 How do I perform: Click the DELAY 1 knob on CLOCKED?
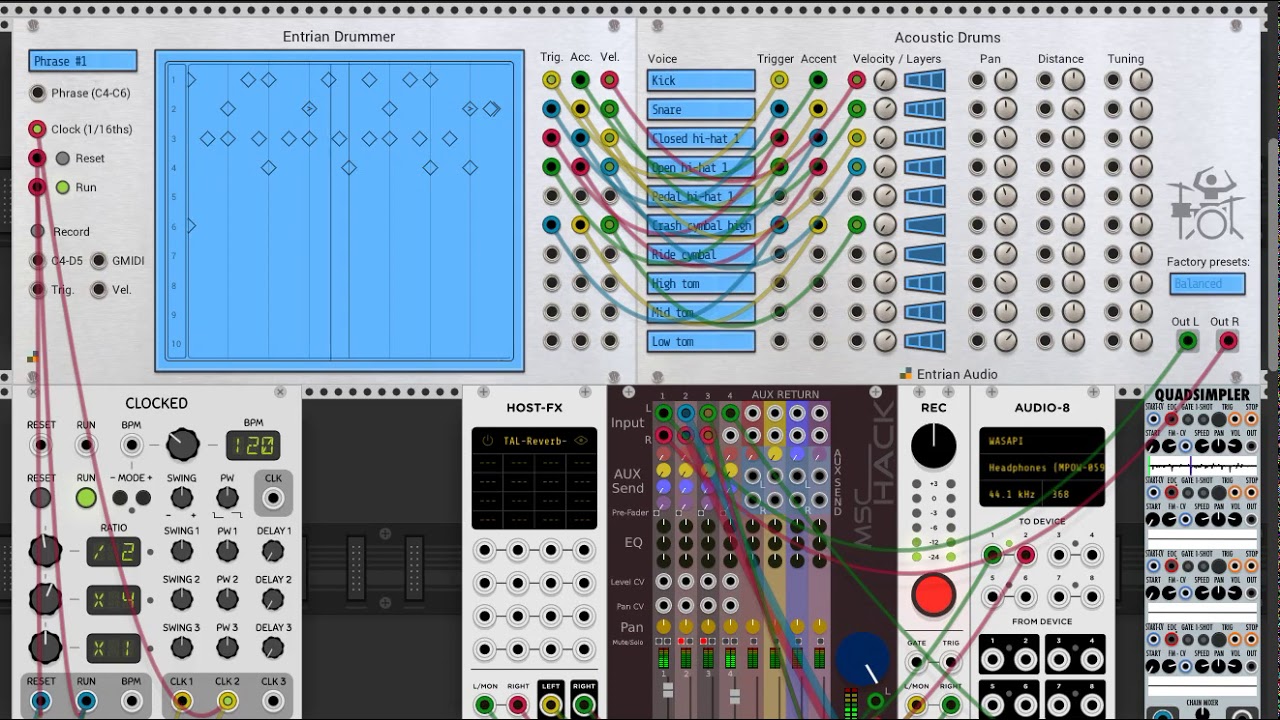[x=273, y=551]
